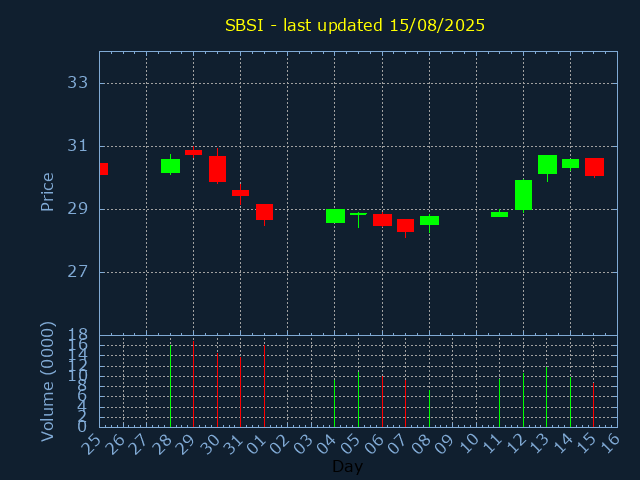This screenshot has height=480, width=640.
Task: Click the Price axis label
Action: 47,192
